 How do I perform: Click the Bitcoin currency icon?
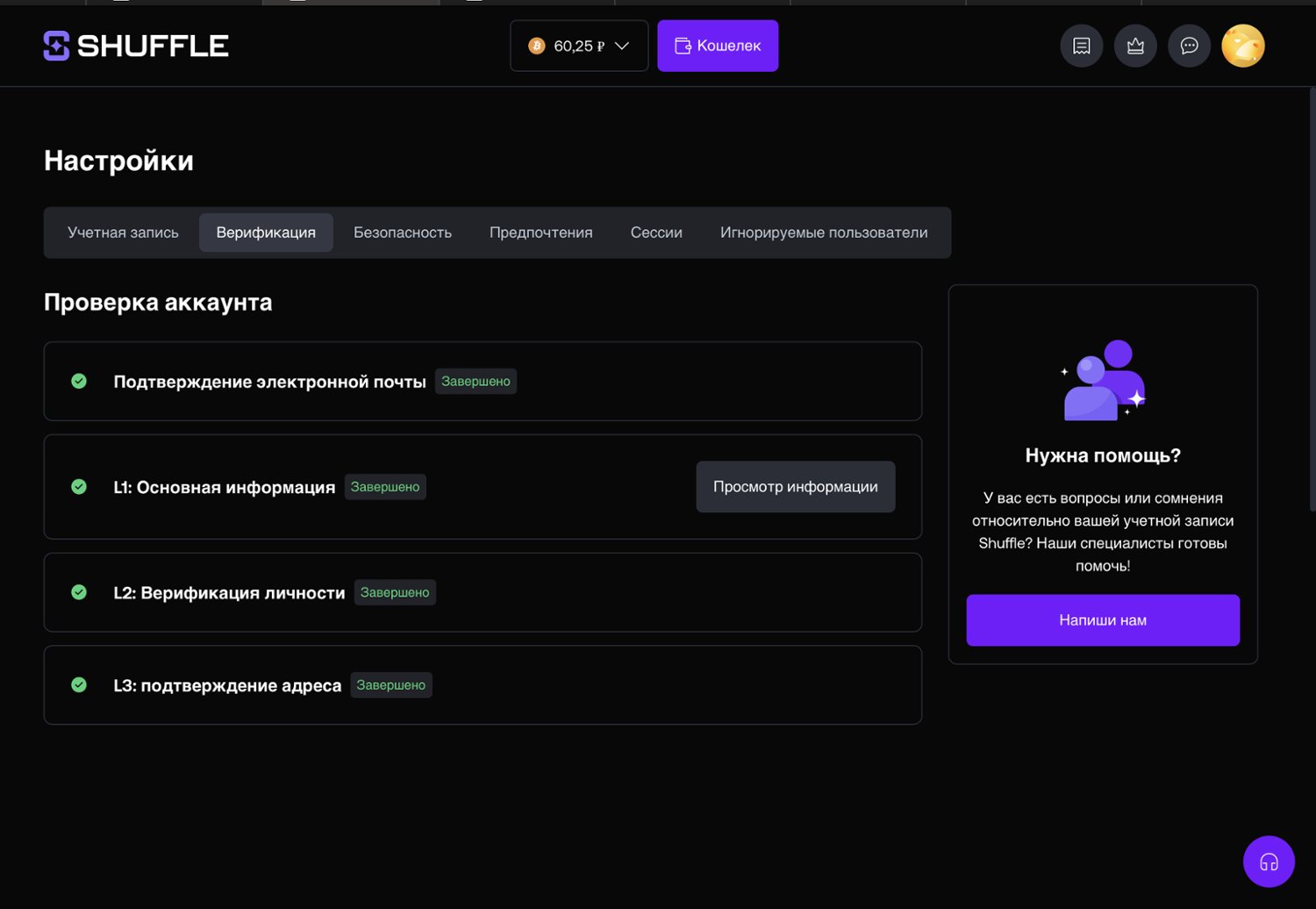536,46
